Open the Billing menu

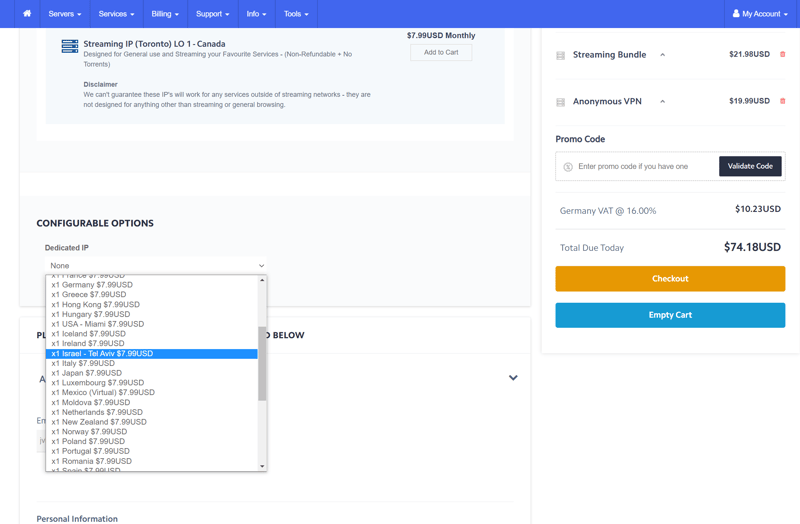point(165,14)
